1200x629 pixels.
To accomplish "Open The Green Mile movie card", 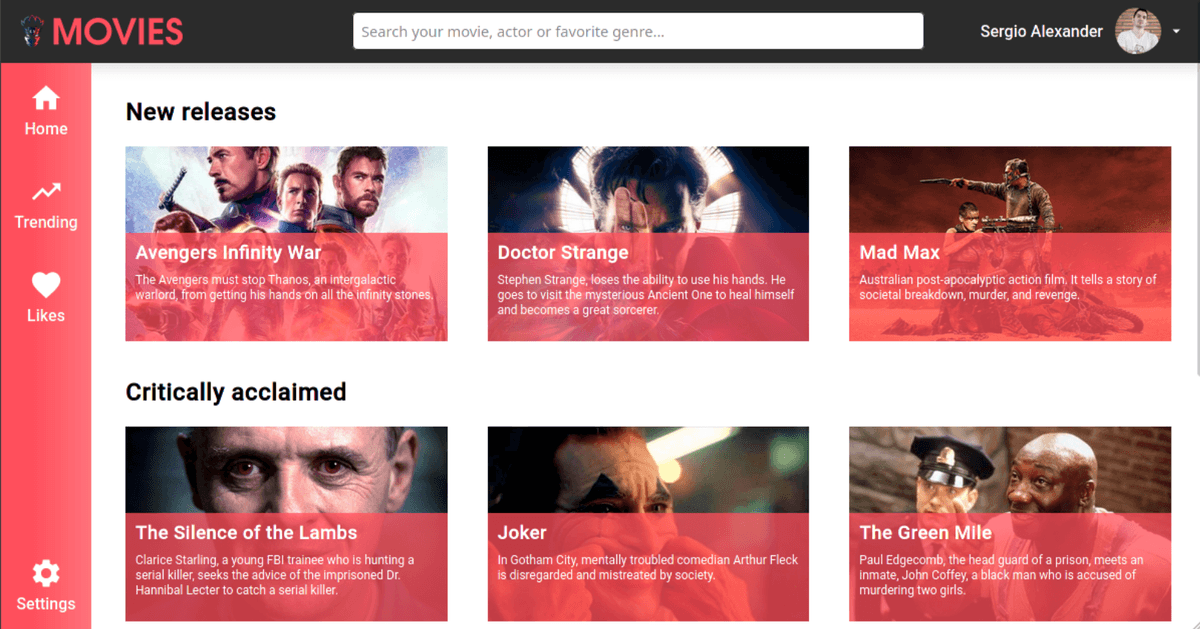I will [1009, 523].
